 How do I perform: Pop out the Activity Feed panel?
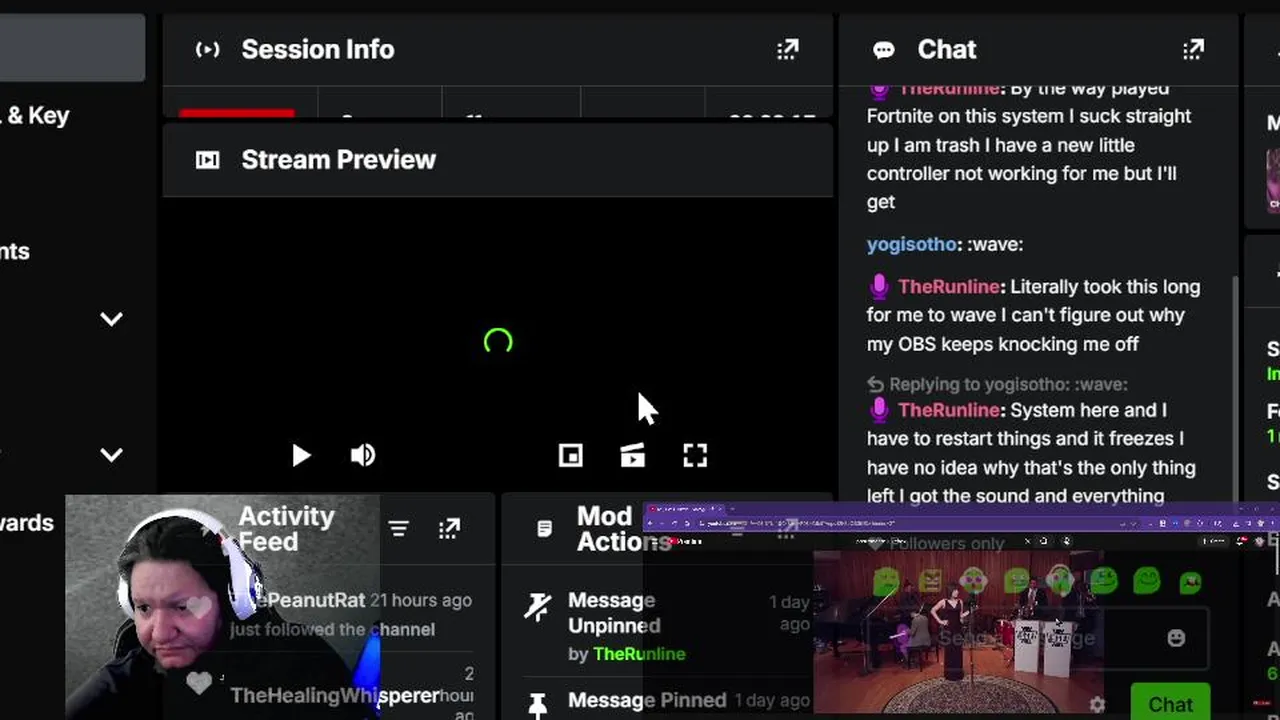(449, 529)
